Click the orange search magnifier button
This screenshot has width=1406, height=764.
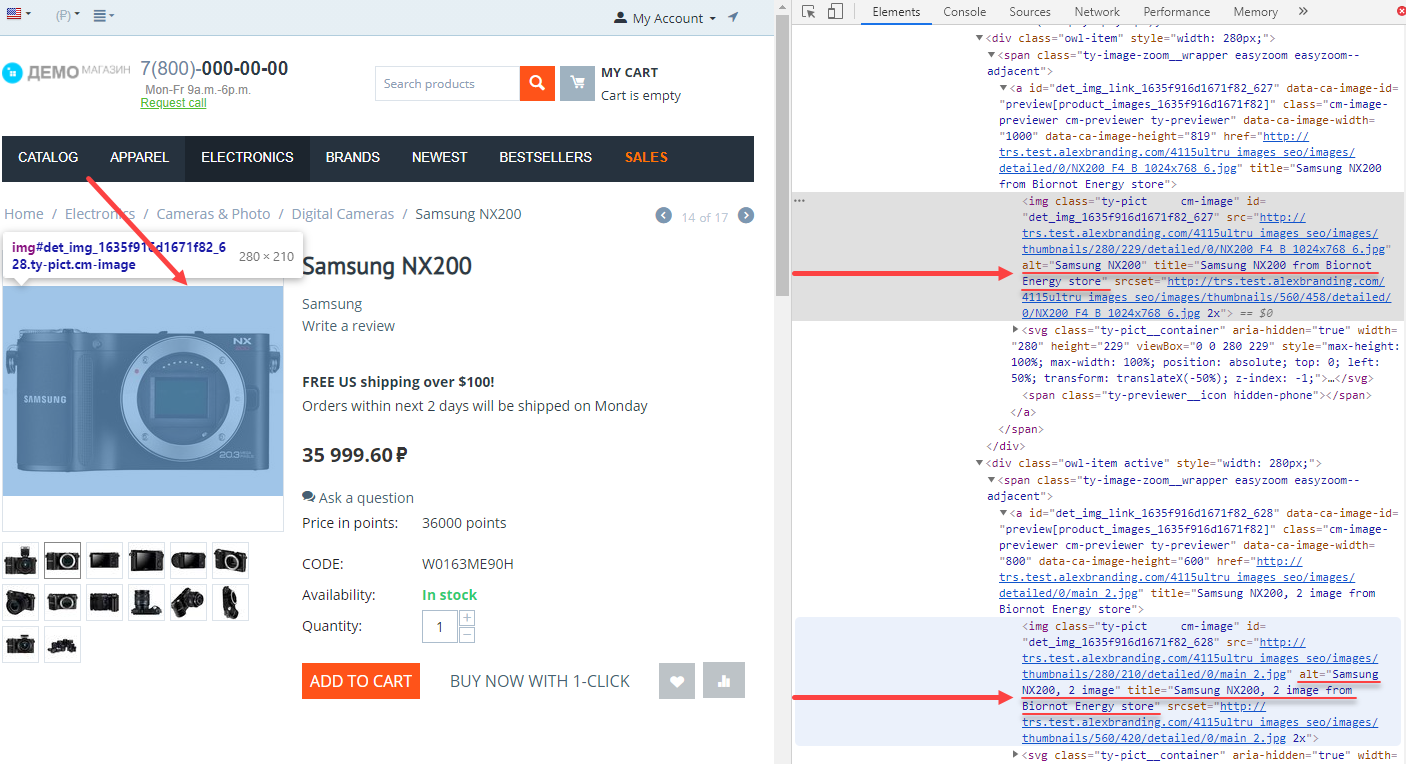[x=537, y=84]
